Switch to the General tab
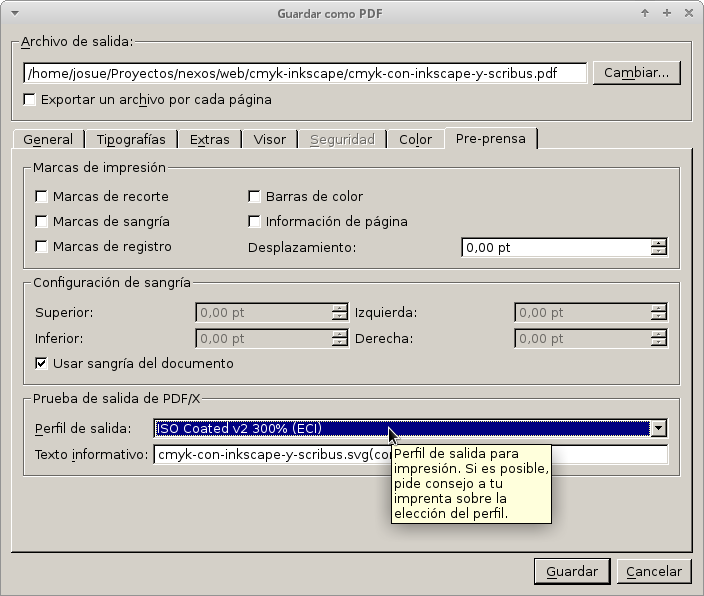 pos(47,140)
